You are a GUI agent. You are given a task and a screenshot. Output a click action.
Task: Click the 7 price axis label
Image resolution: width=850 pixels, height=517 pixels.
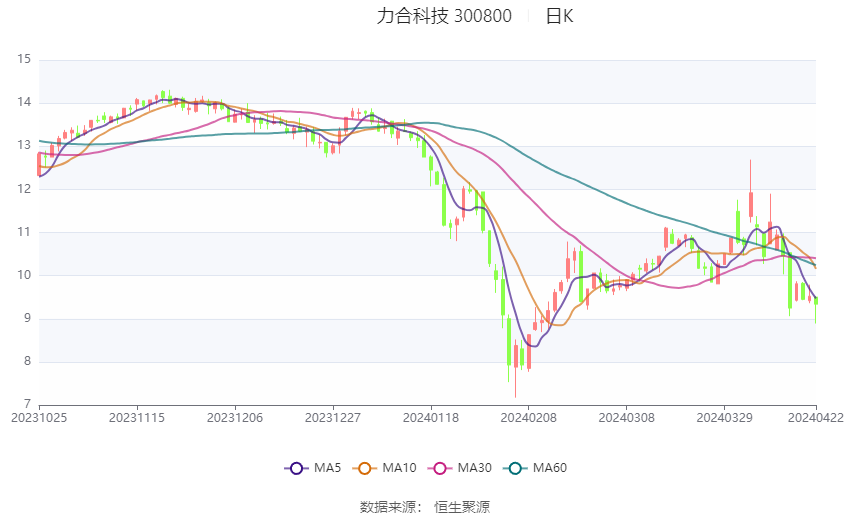click(x=28, y=404)
